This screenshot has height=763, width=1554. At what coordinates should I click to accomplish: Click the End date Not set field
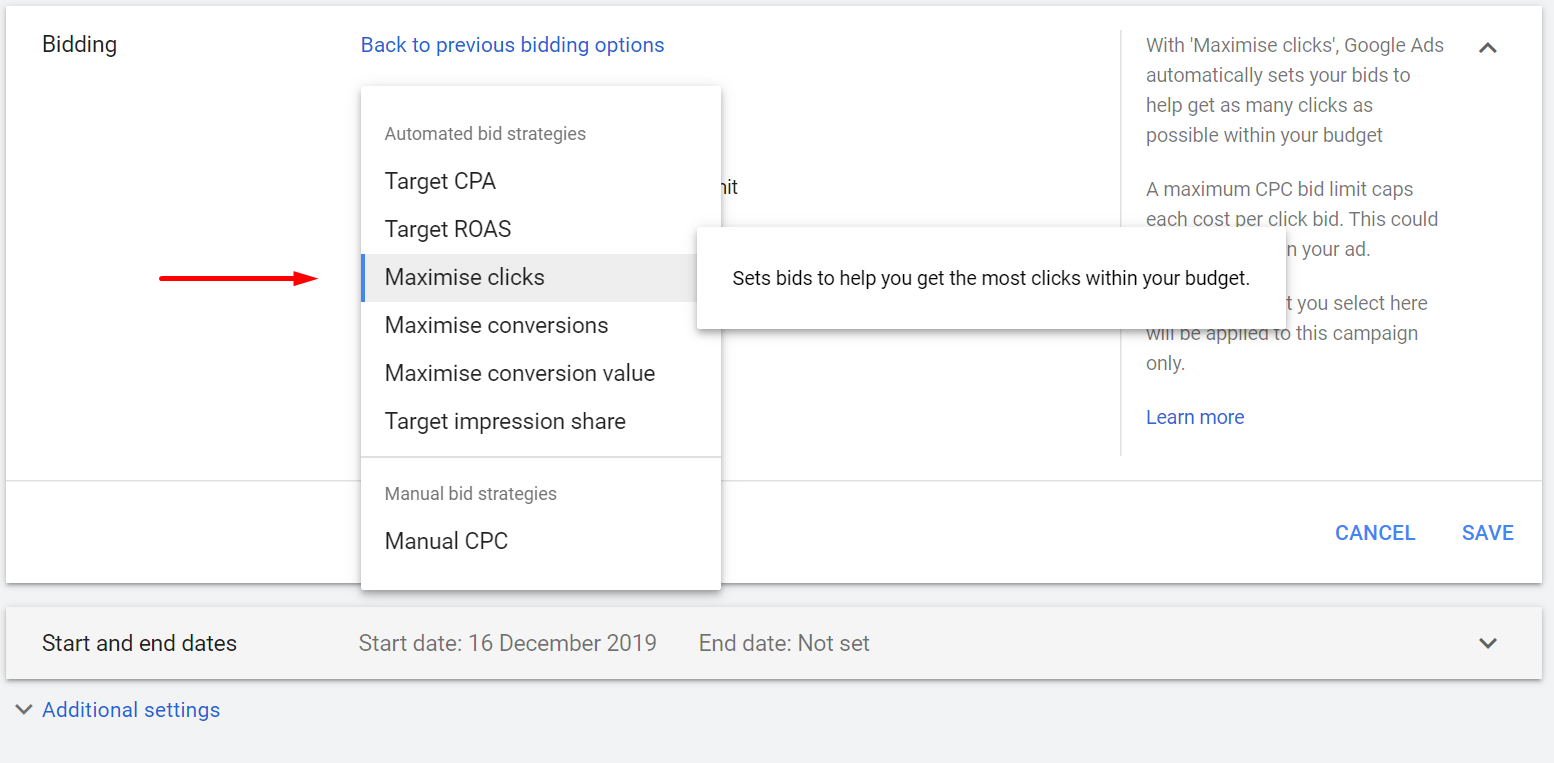pos(784,643)
